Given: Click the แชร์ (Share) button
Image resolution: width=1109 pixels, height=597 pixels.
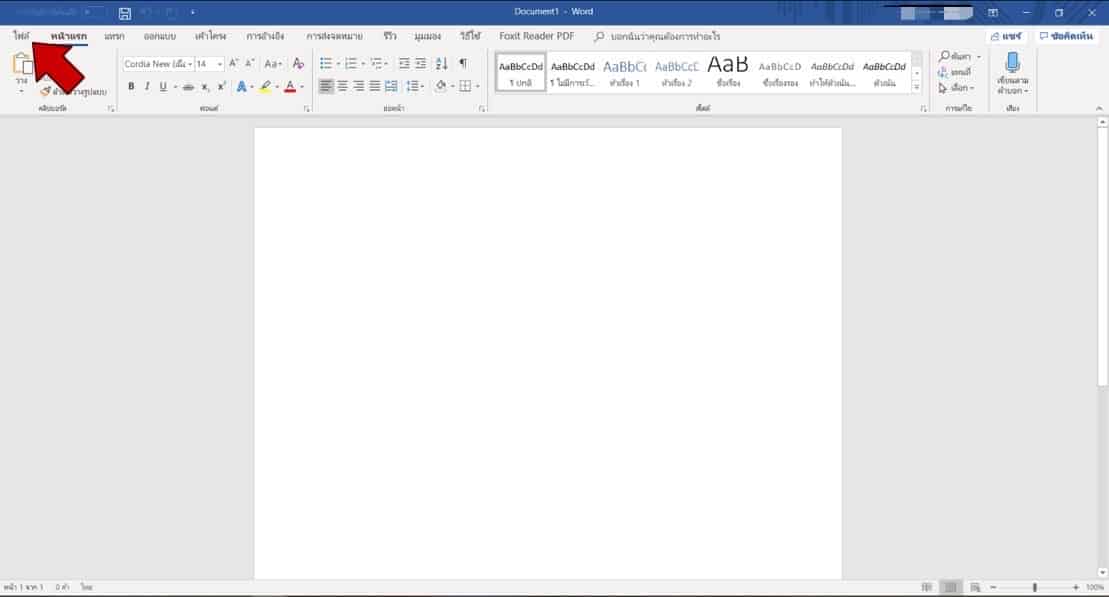Looking at the screenshot, I should click(x=1006, y=36).
